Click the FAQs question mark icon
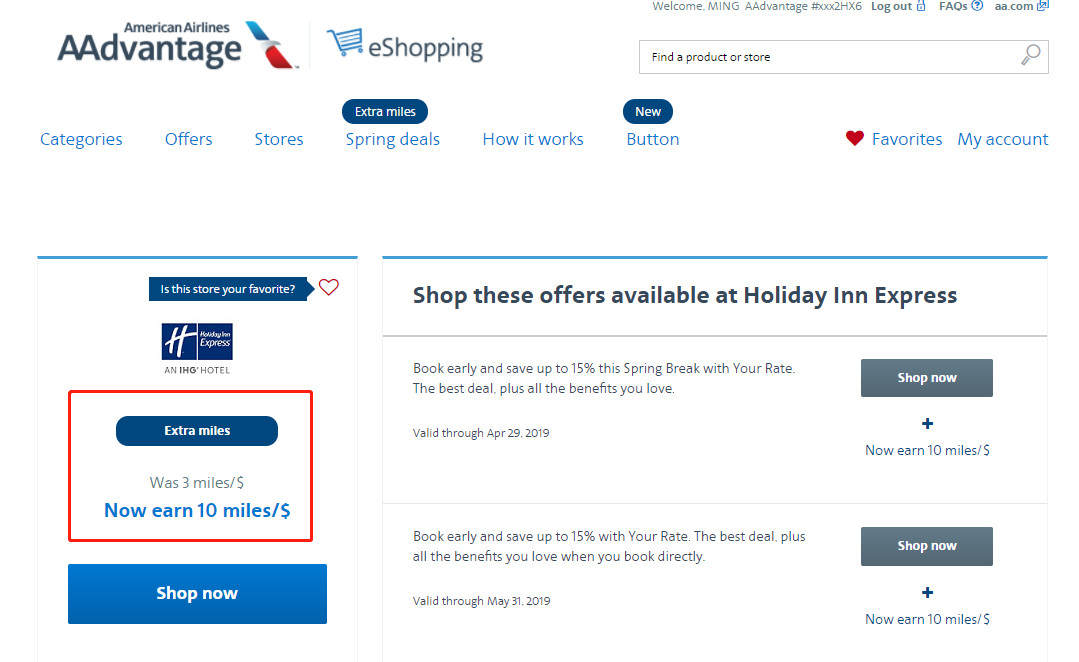Image resolution: width=1079 pixels, height=662 pixels. pos(977,6)
